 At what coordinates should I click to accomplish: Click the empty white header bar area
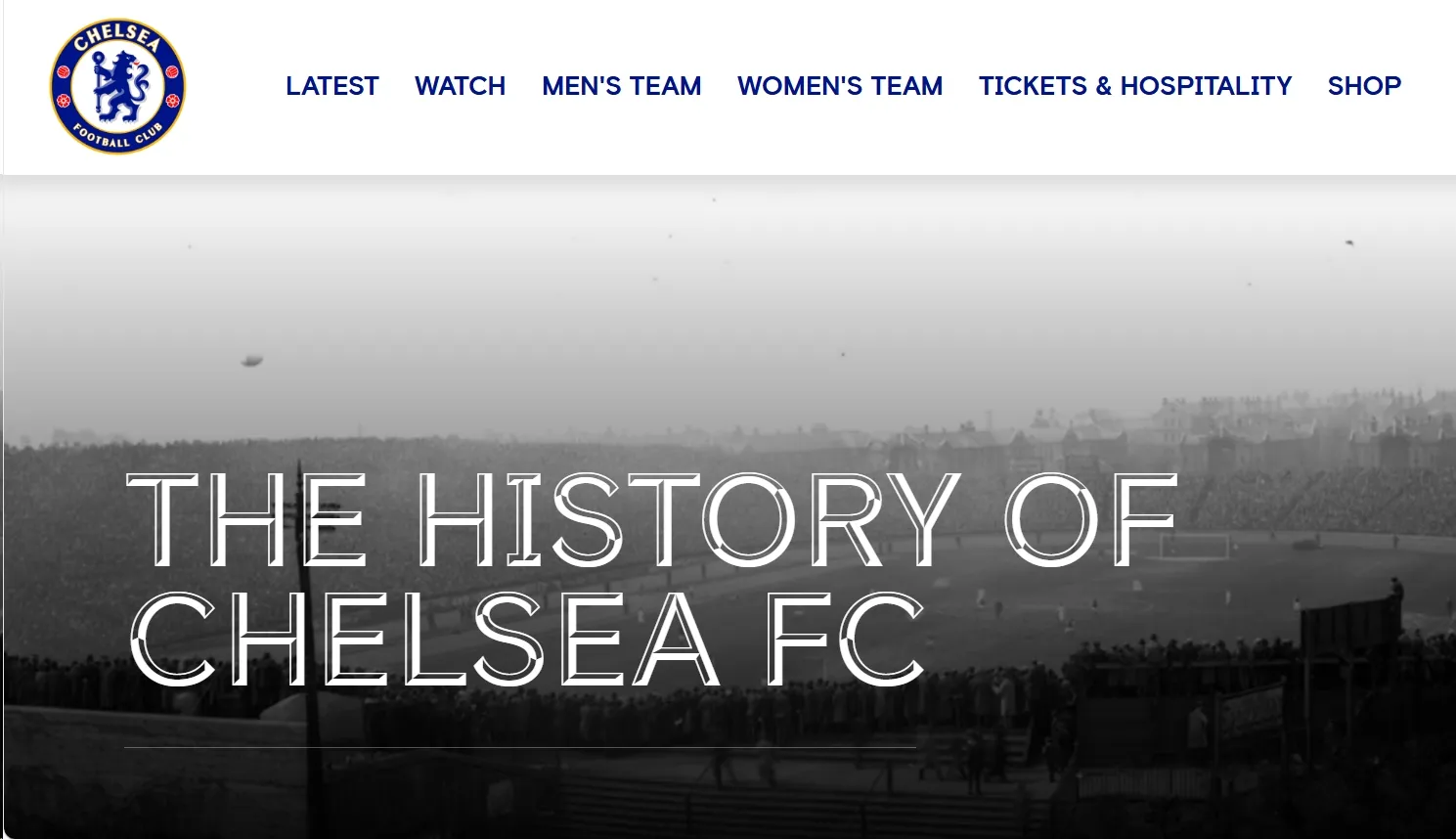pos(235,137)
